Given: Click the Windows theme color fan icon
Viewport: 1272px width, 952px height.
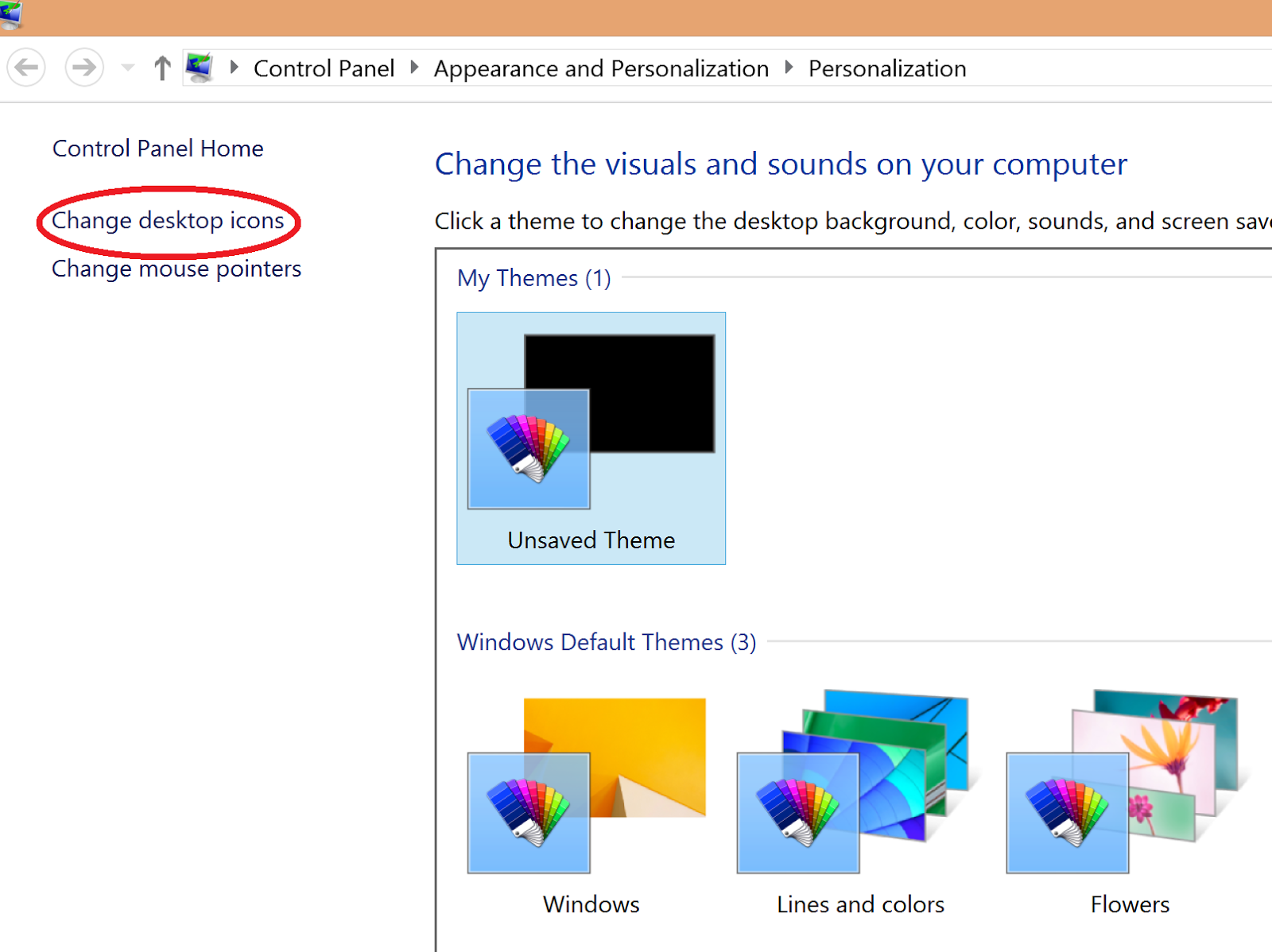Looking at the screenshot, I should coord(529,812).
